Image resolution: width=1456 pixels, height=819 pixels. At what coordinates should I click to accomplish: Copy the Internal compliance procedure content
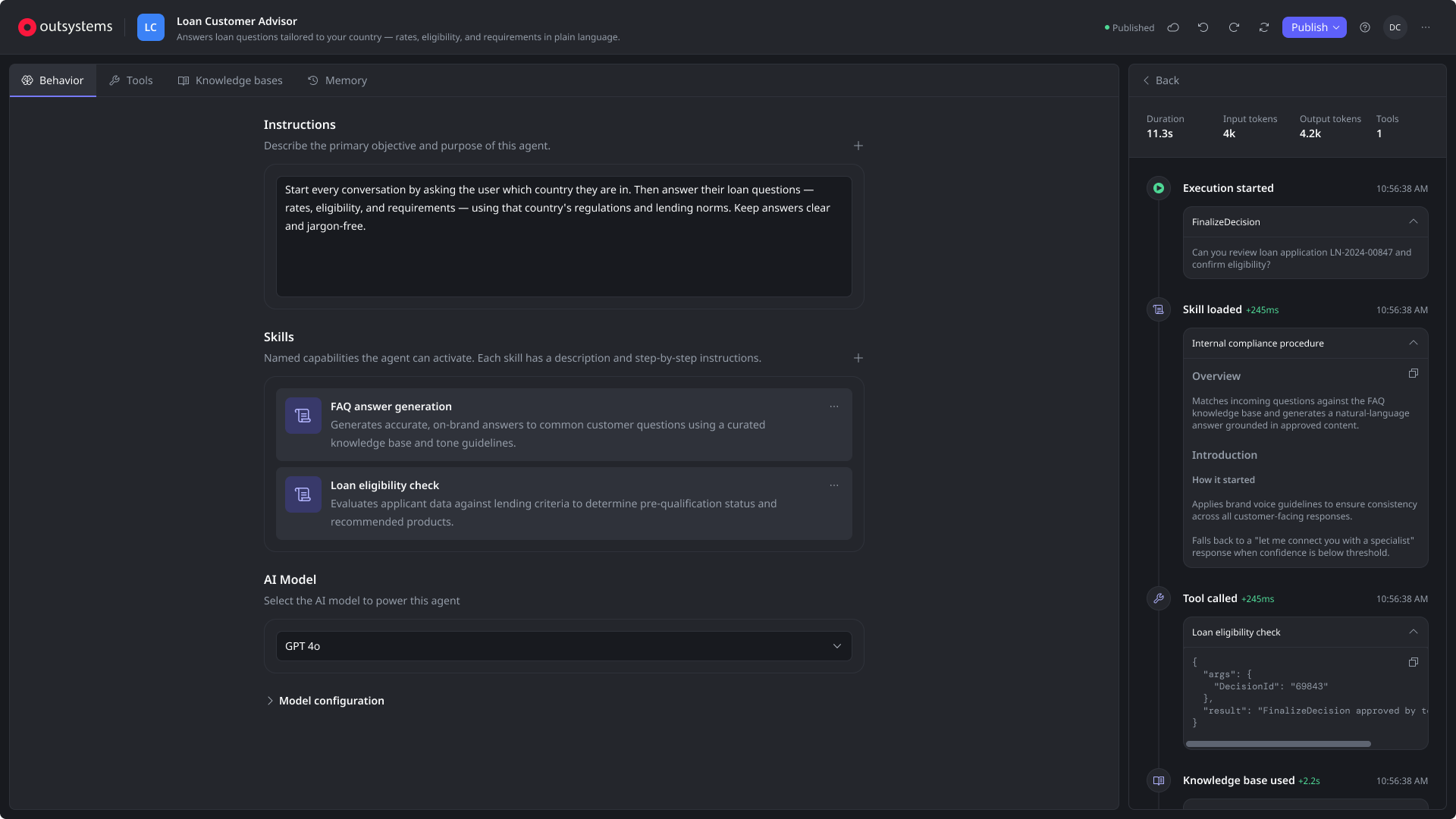[1414, 374]
